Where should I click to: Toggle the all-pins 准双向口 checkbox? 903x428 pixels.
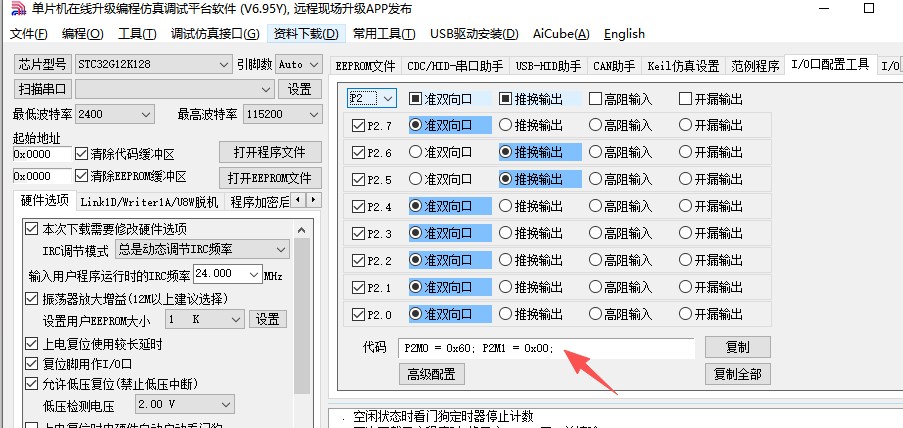(415, 99)
